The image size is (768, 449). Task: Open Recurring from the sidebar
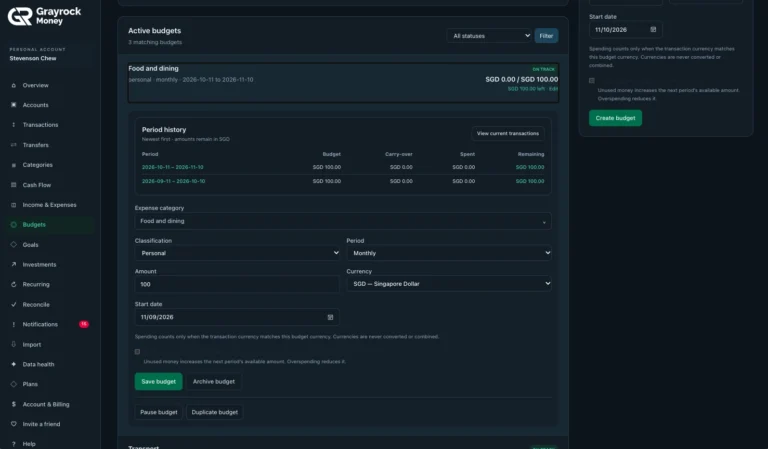point(36,284)
